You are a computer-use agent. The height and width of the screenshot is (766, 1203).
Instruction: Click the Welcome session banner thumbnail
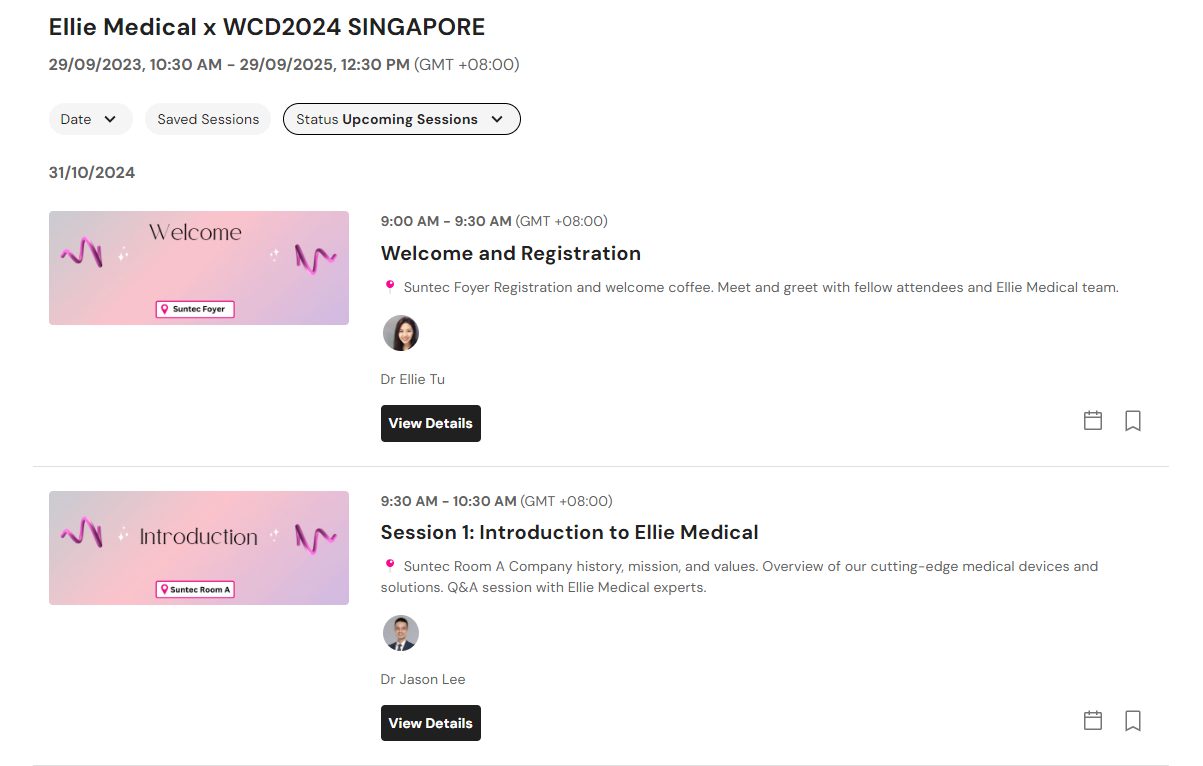[x=199, y=268]
